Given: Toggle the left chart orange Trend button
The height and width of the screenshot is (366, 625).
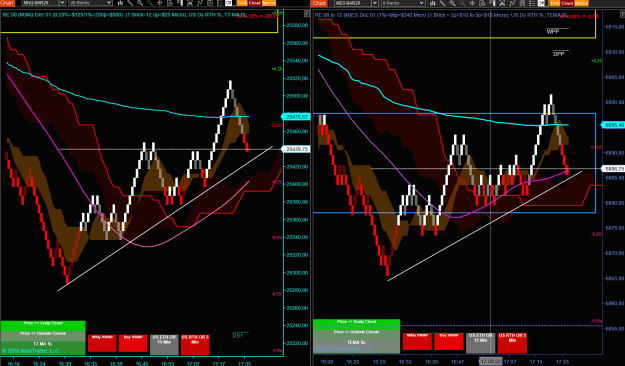Looking at the screenshot, I should click(x=242, y=3).
